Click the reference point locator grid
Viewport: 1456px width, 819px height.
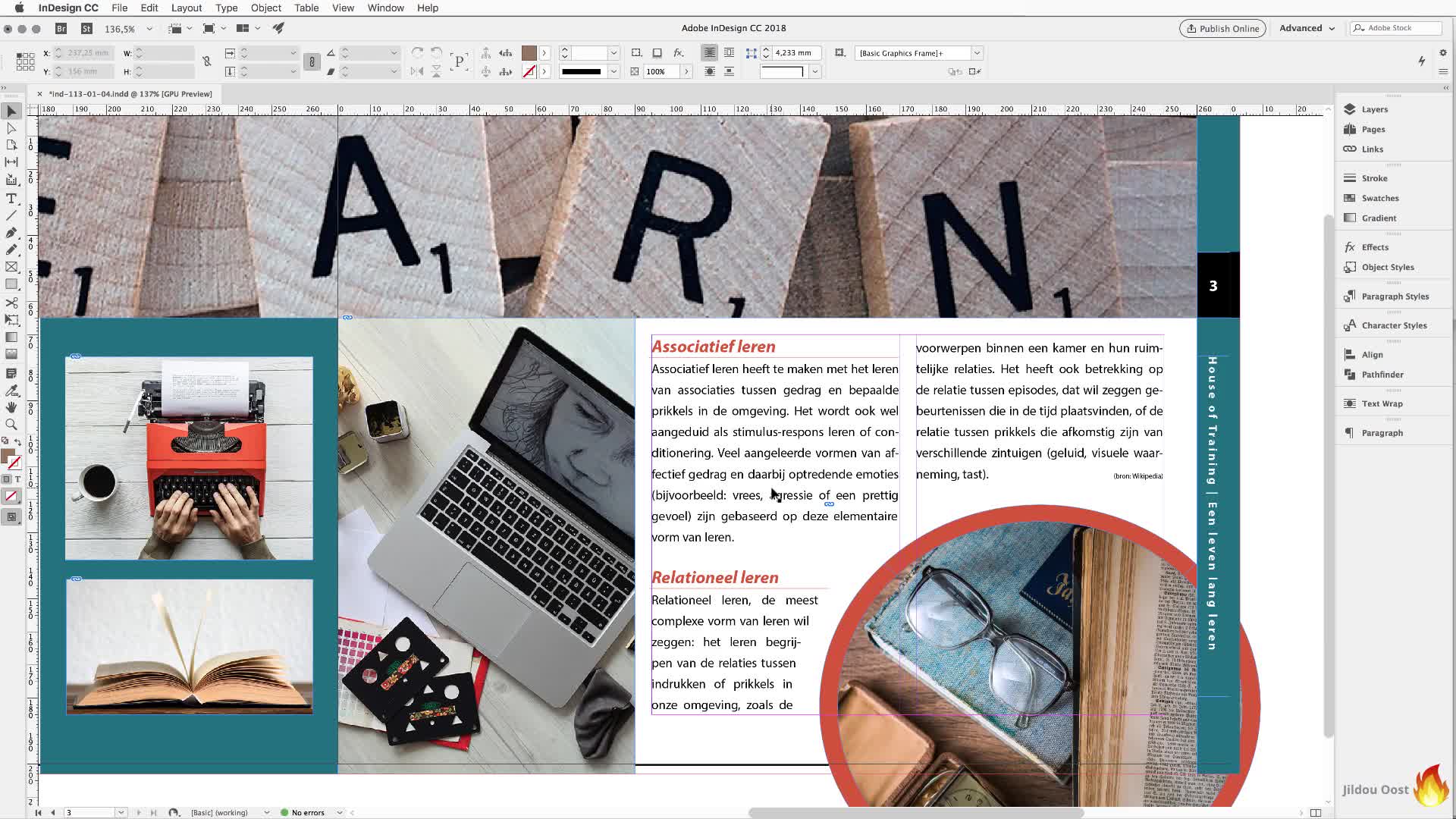point(25,62)
